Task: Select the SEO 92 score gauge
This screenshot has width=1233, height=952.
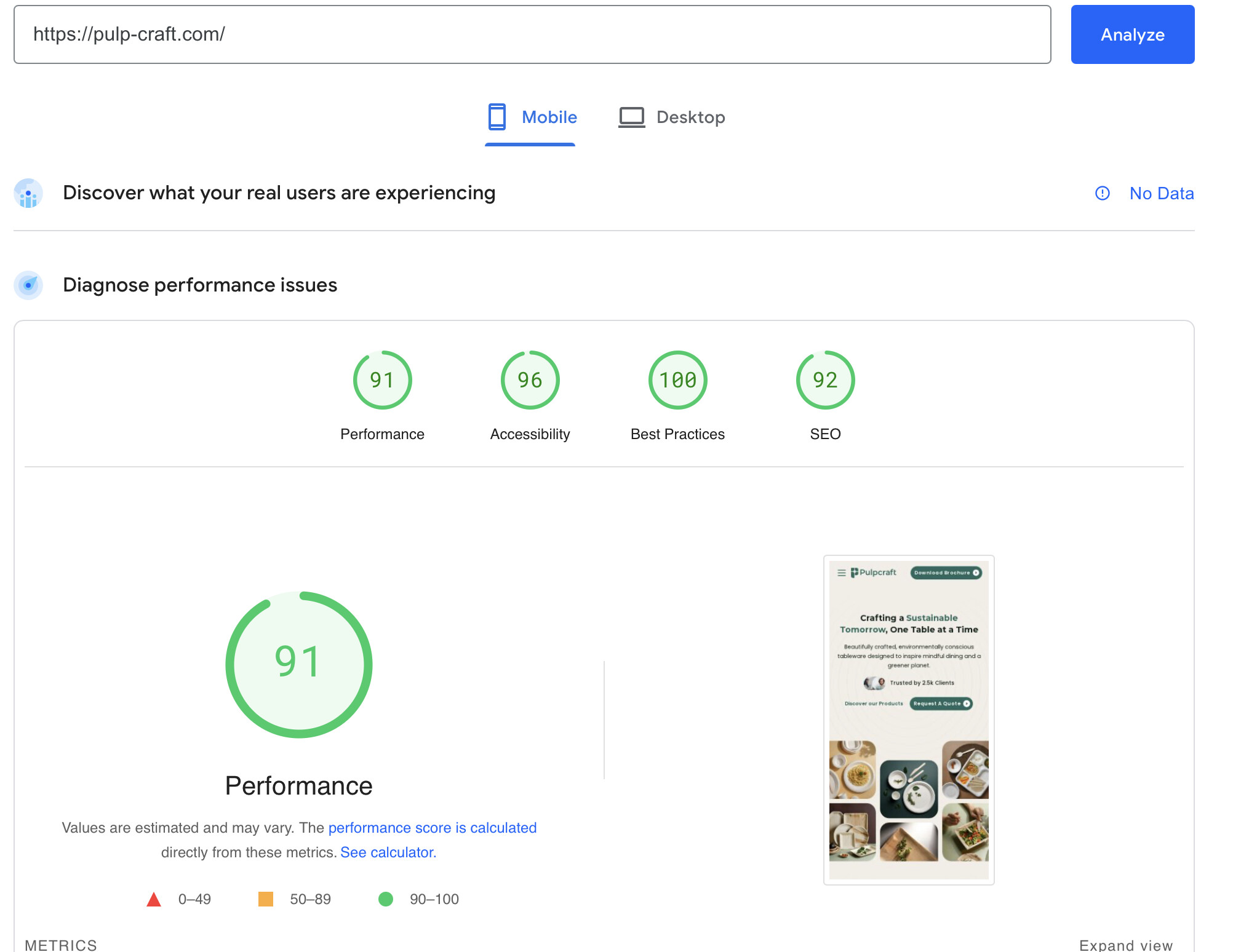Action: [825, 380]
